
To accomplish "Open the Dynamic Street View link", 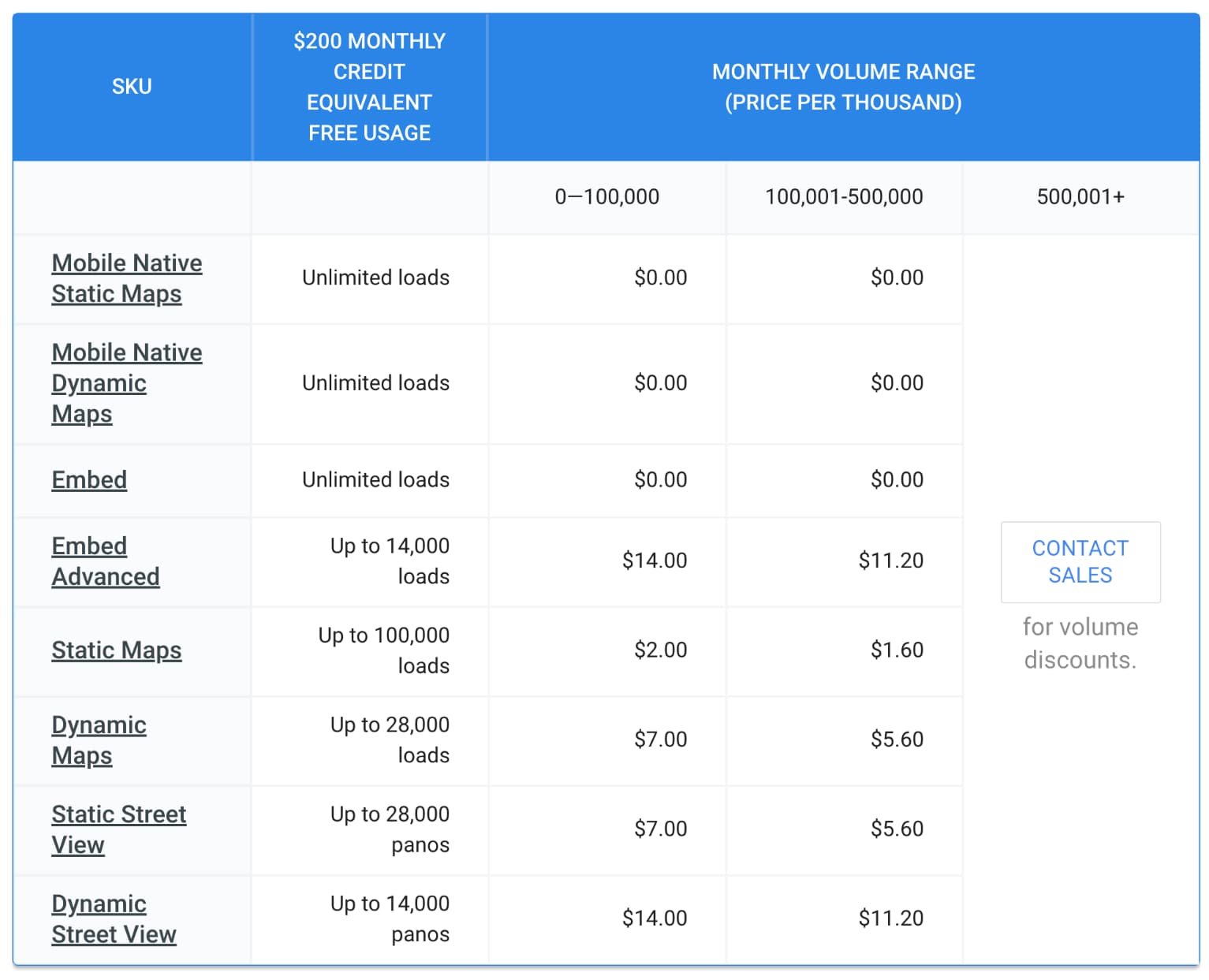I will (114, 919).
